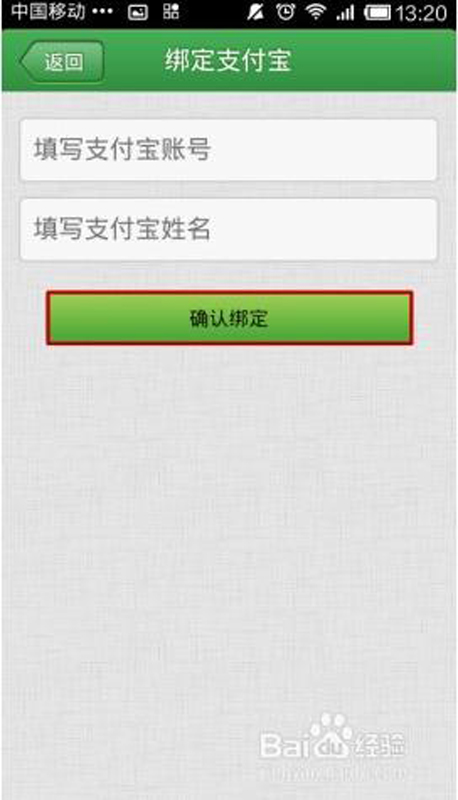Tap the 返回 back button
Viewport: 458px width, 800px height.
62,62
